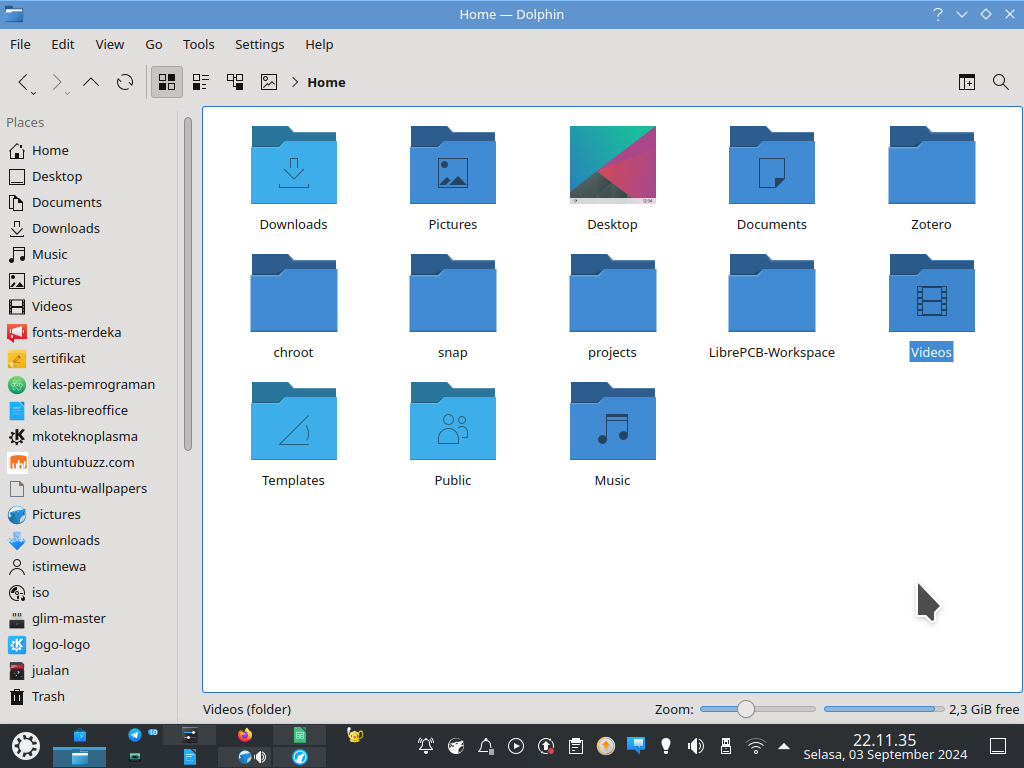The image size is (1024, 768).
Task: Select the projects folder
Action: (x=613, y=293)
